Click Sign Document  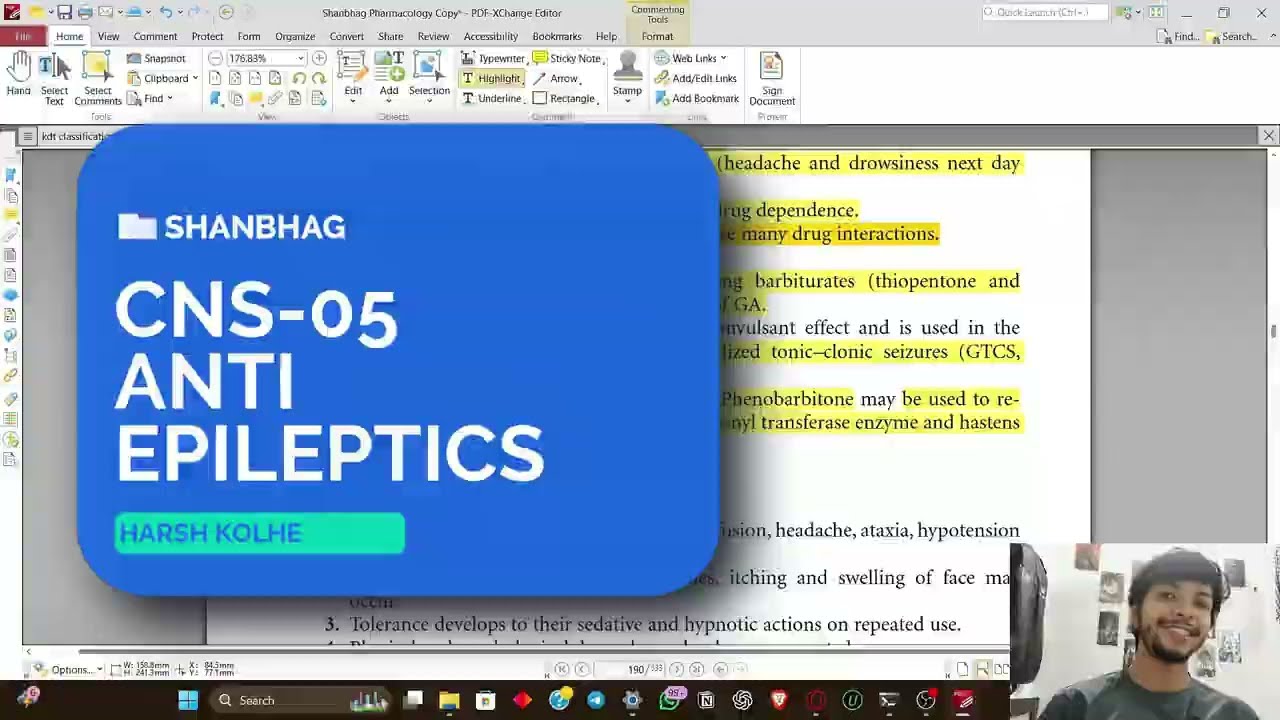772,79
